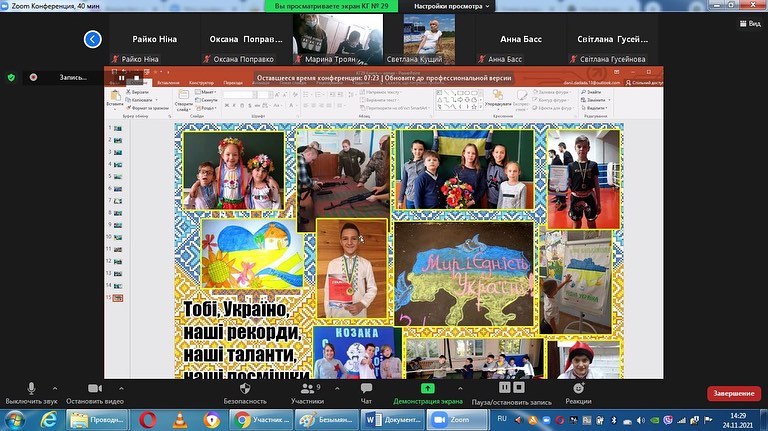Click the 'Тобі, Україно' slide text
The width and height of the screenshot is (768, 431).
[x=236, y=310]
